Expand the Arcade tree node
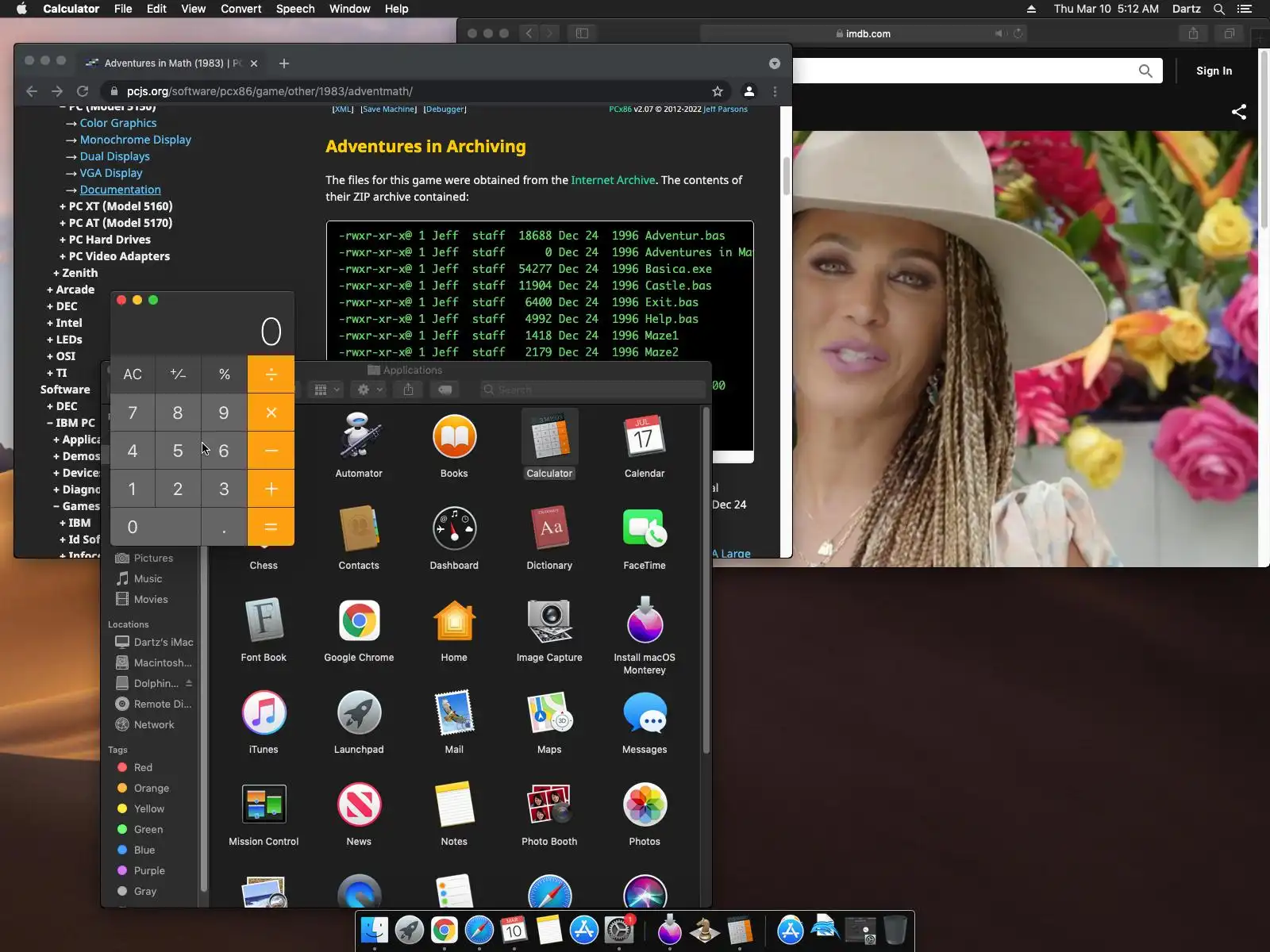The width and height of the screenshot is (1270, 952). [x=71, y=290]
